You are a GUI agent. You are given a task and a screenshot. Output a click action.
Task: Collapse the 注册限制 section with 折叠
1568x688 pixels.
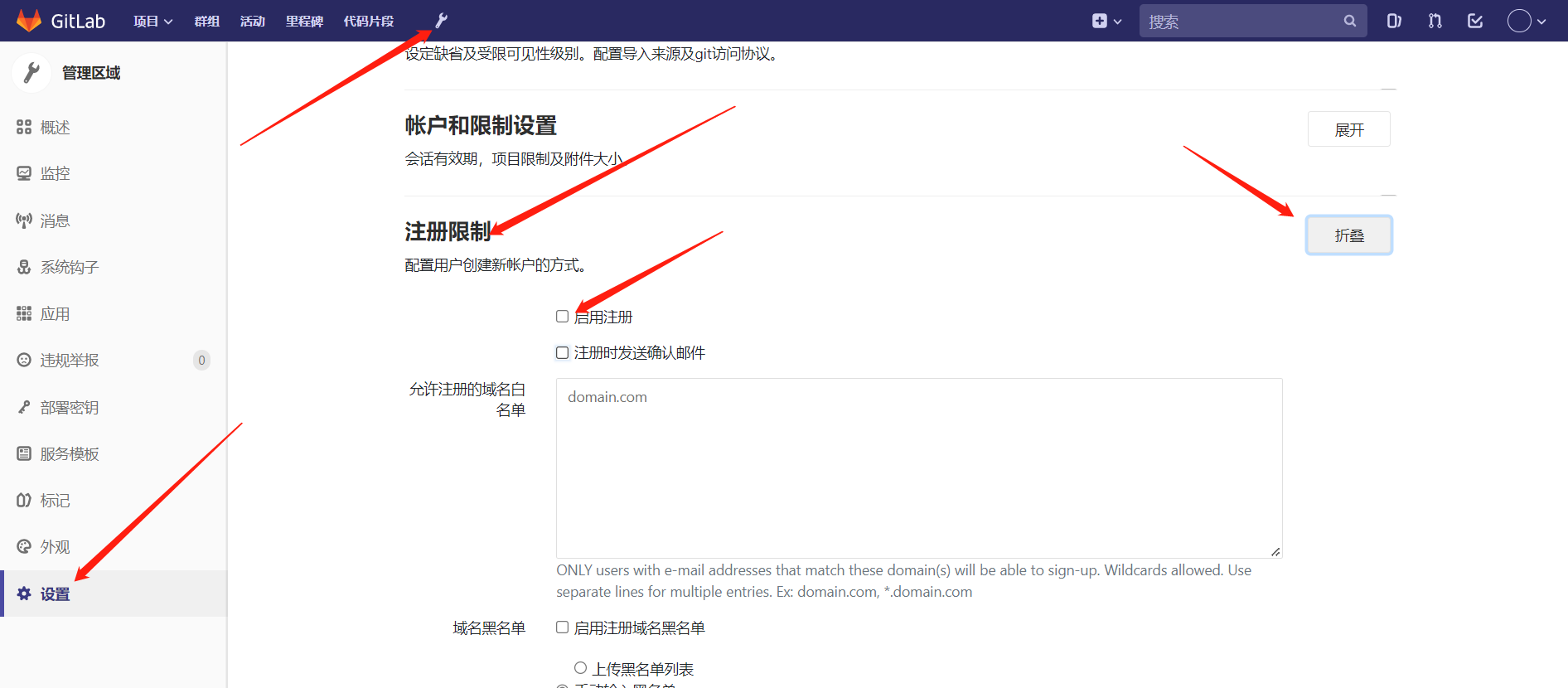[x=1349, y=235]
